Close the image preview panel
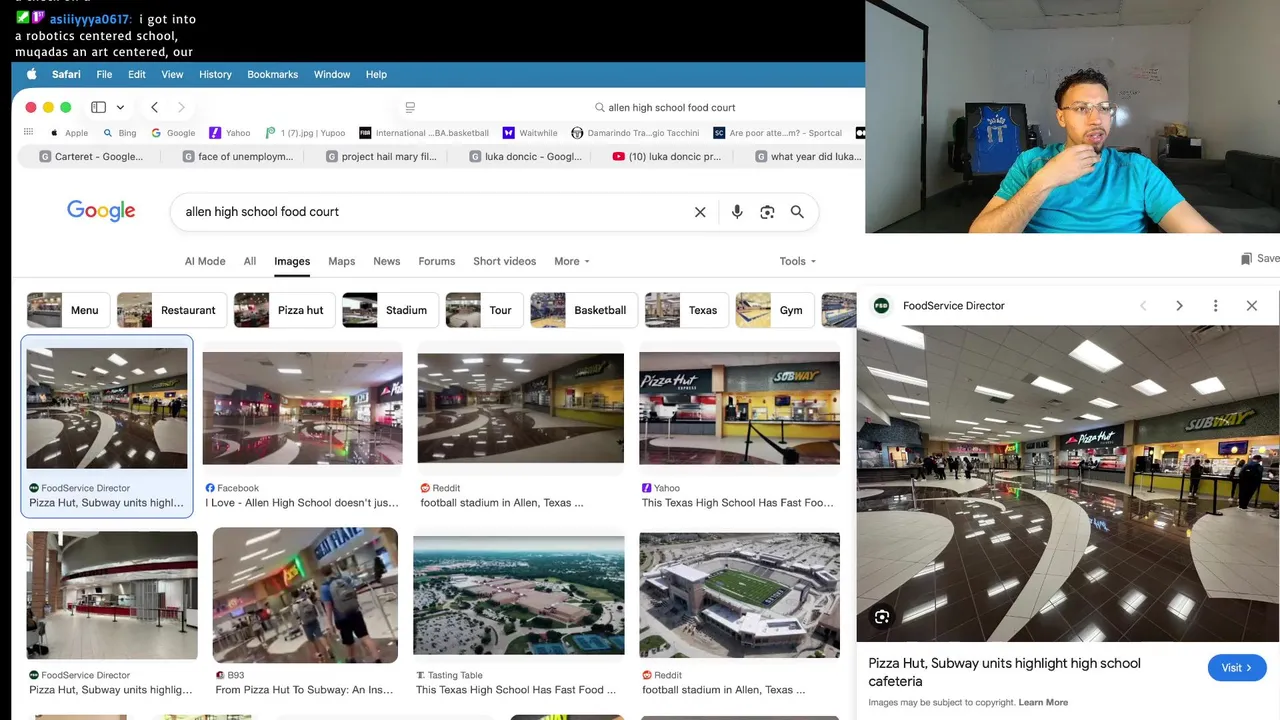The image size is (1280, 720). [1251, 306]
